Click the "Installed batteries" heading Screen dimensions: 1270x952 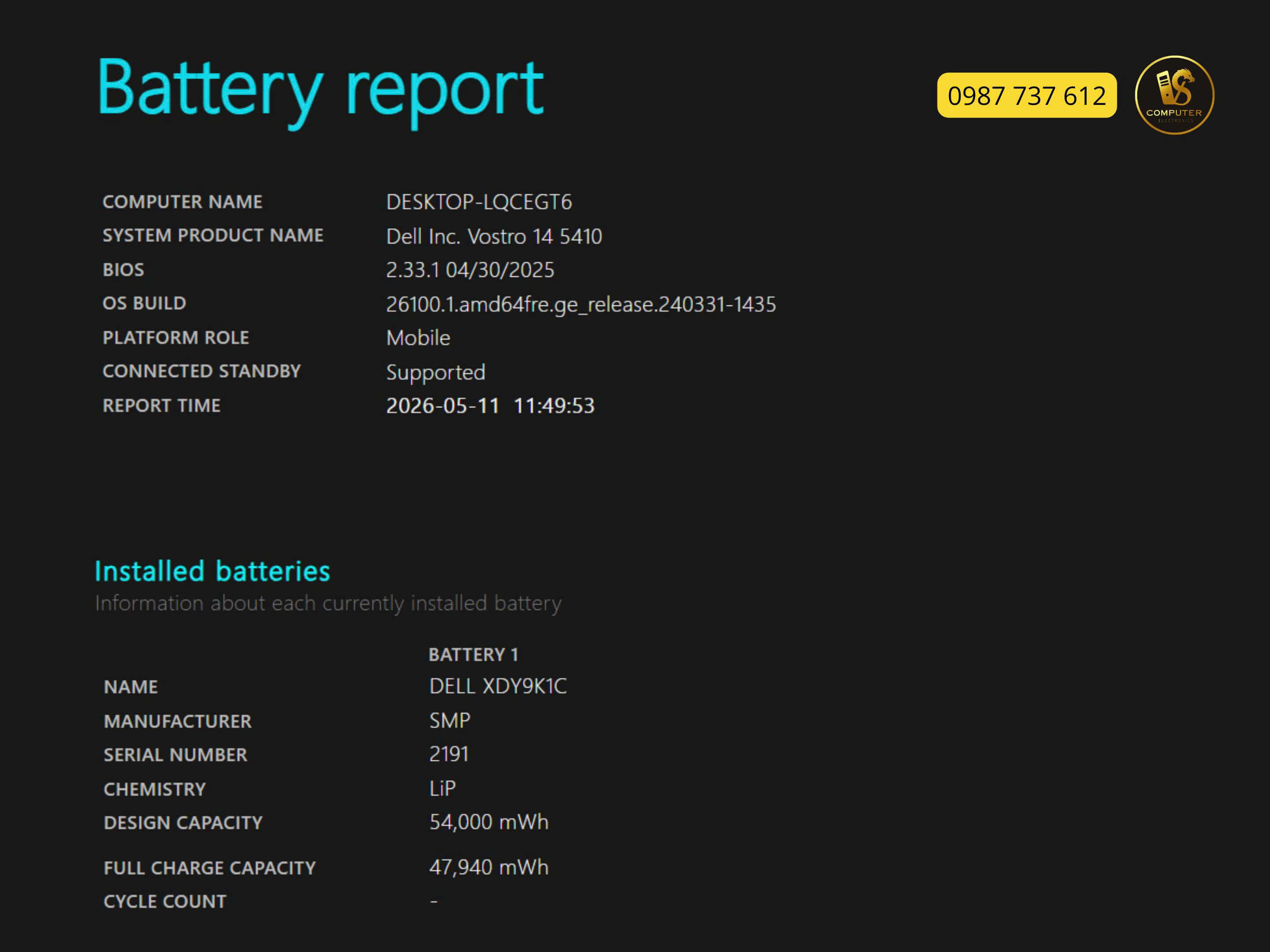(x=213, y=571)
